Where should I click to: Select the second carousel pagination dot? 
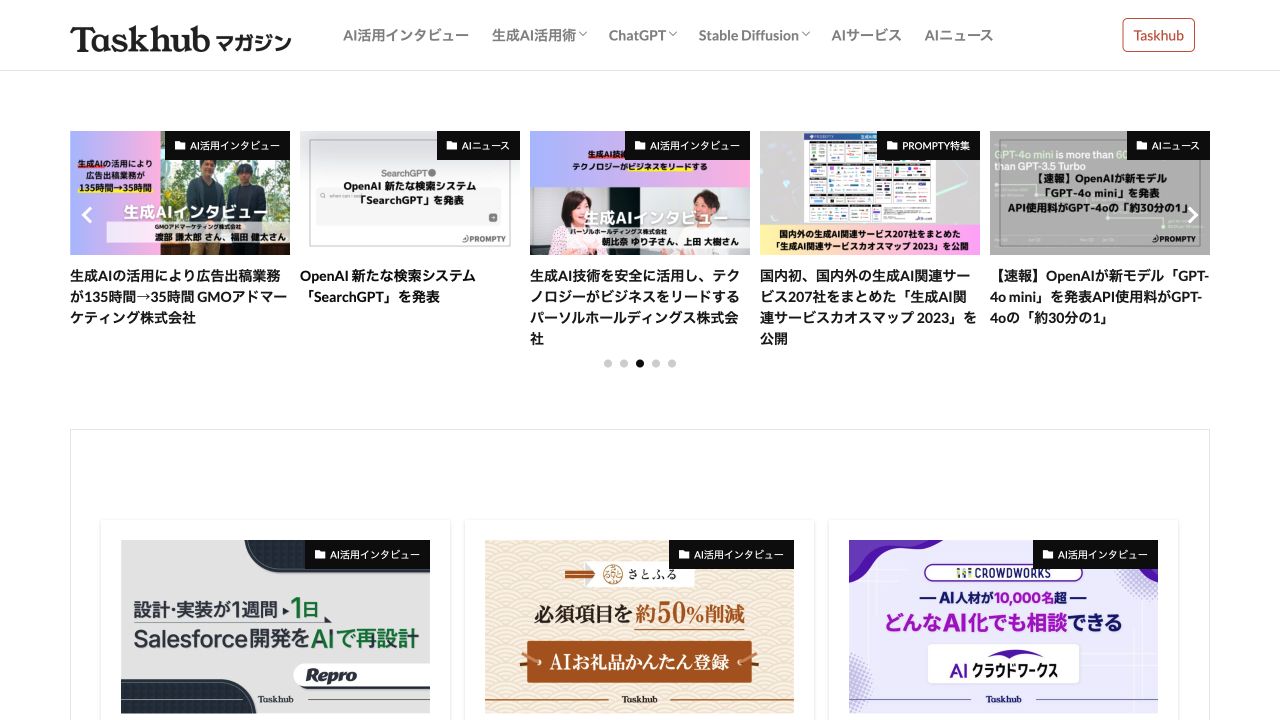point(624,363)
